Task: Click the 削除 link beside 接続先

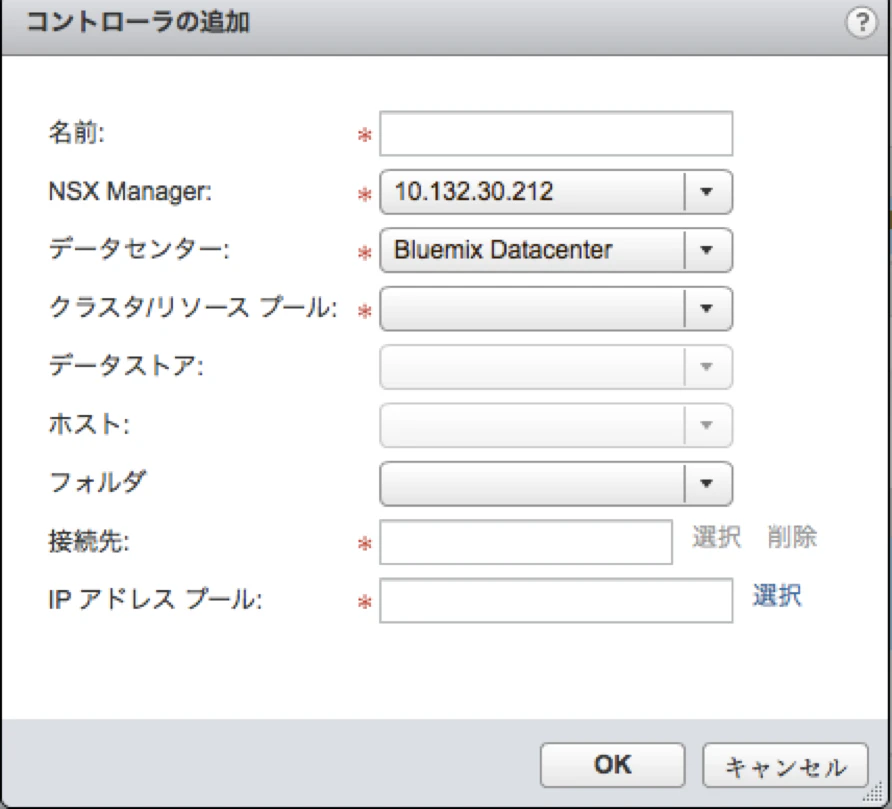Action: (x=792, y=538)
